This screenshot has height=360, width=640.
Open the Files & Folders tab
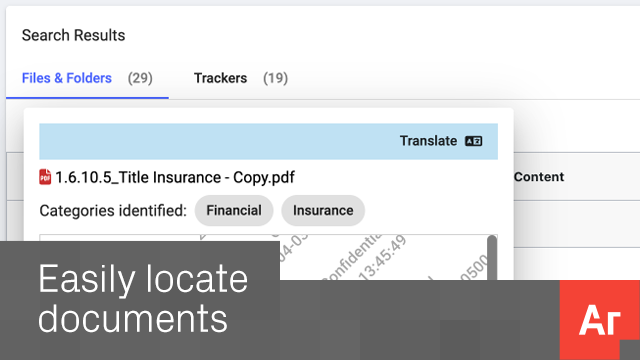[x=67, y=78]
